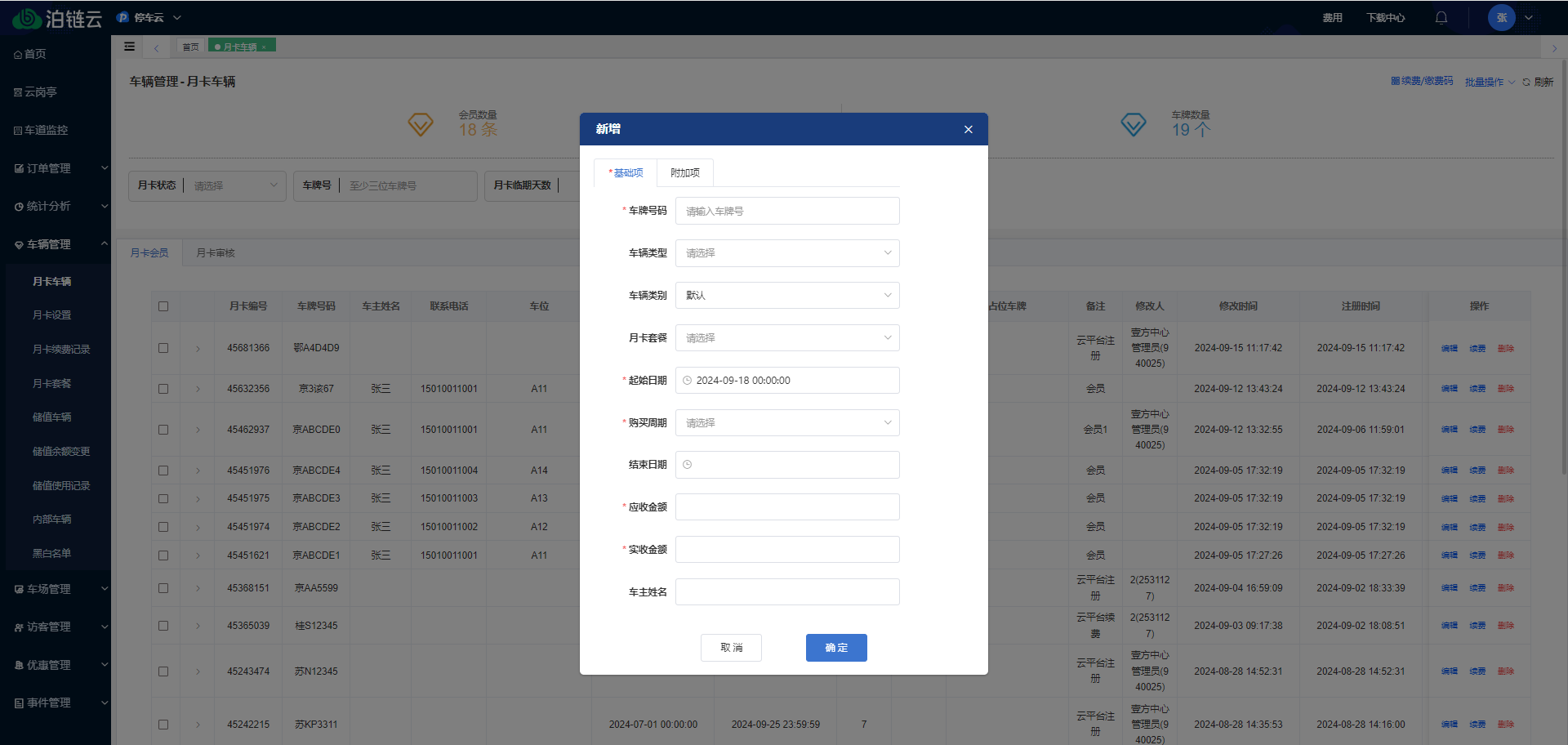Toggle the sidebar hamburger menu icon
Viewport: 1568px width, 745px height.
[129, 47]
